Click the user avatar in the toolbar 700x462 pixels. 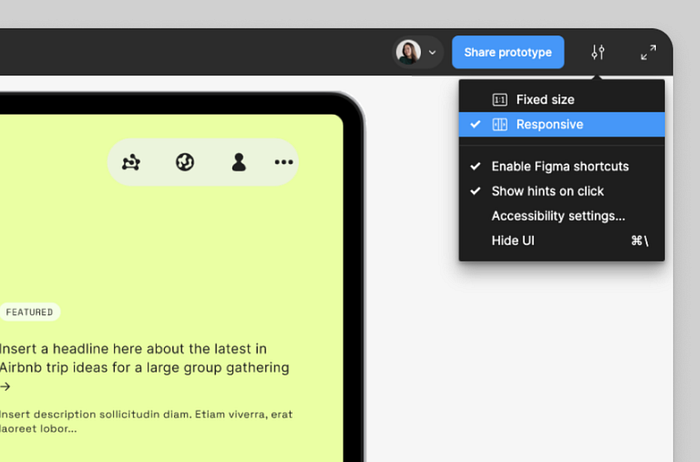(408, 52)
